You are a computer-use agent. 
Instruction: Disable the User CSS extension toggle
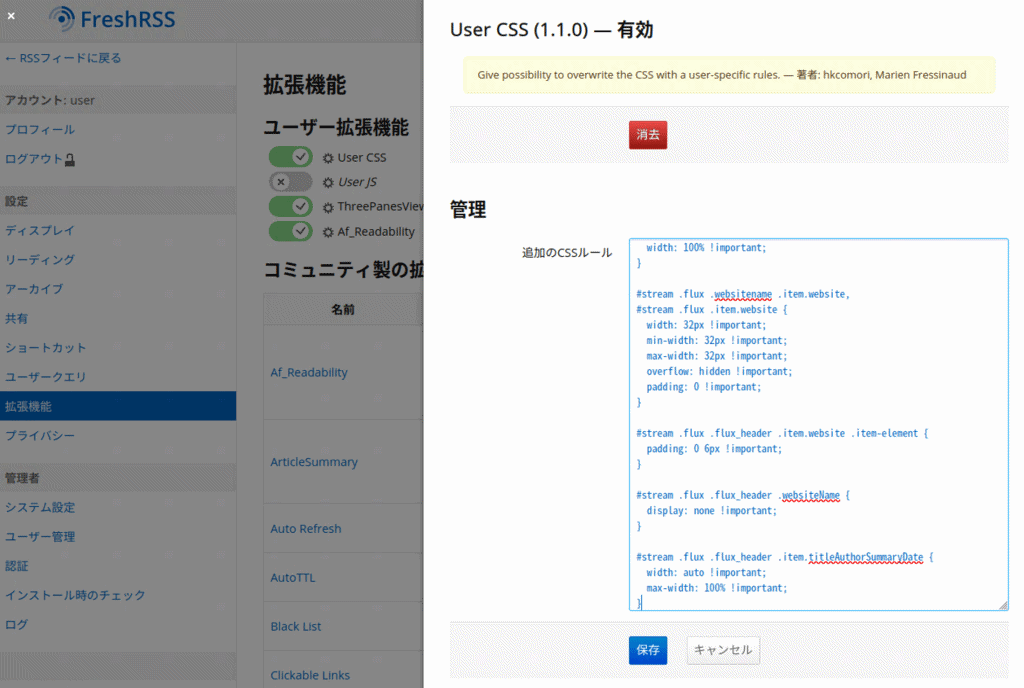[x=290, y=157]
